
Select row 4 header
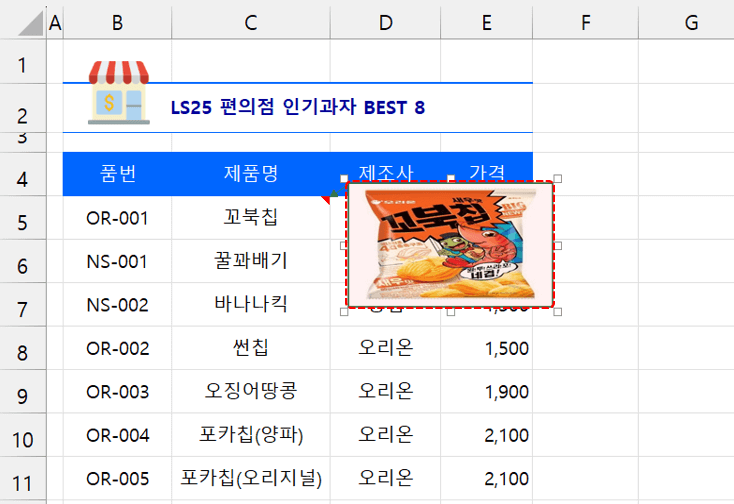(22, 174)
